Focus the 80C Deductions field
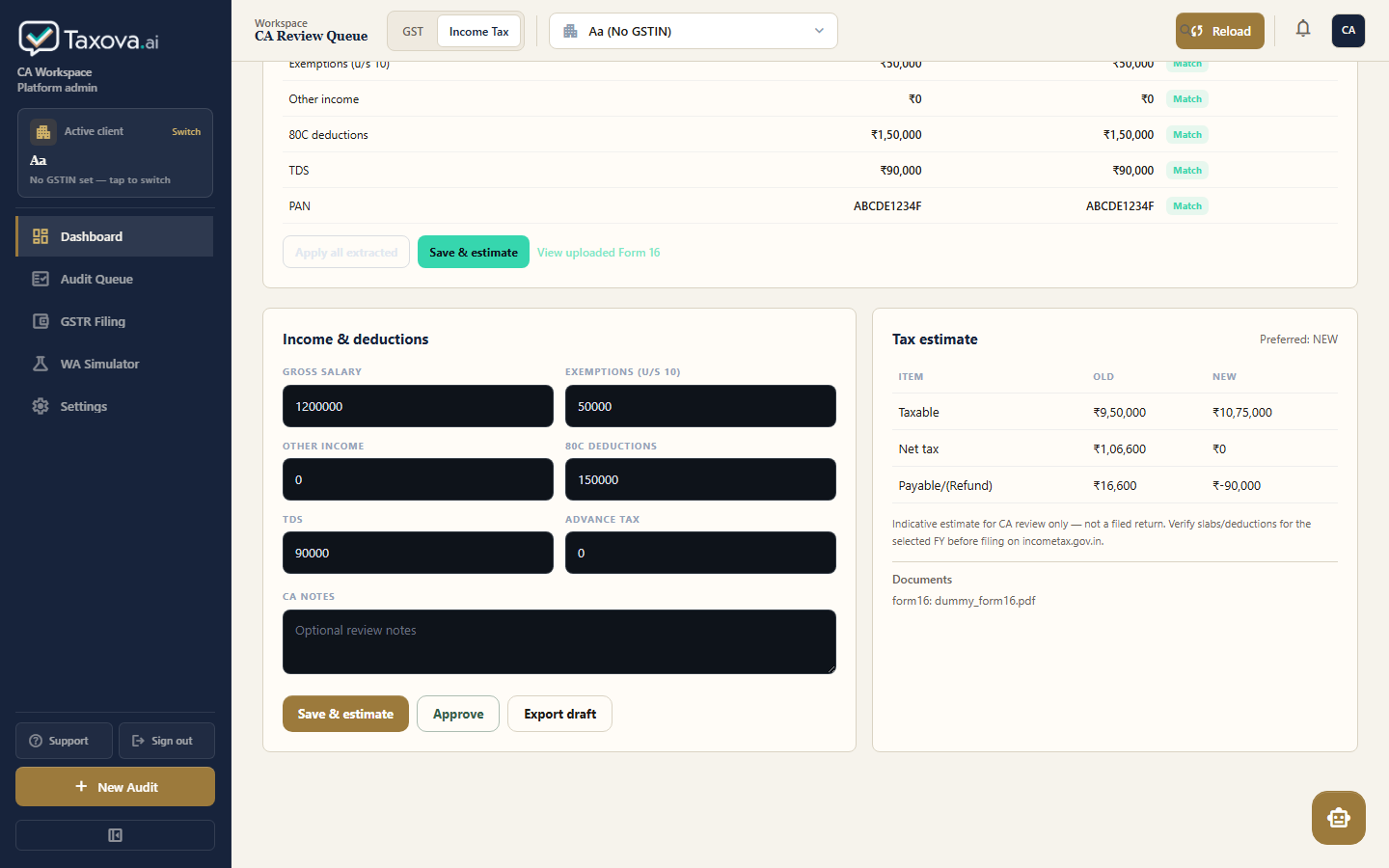This screenshot has width=1389, height=868. pos(700,479)
